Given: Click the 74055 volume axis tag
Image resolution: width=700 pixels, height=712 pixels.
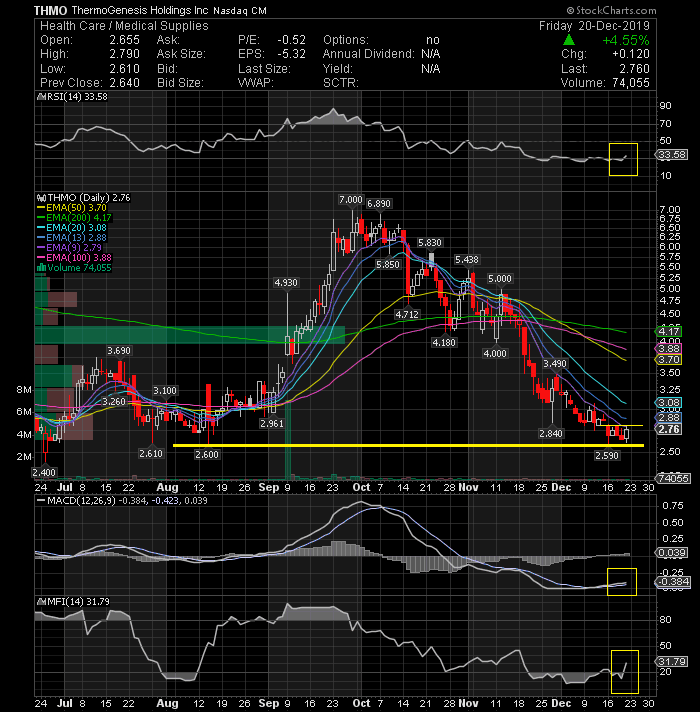Looking at the screenshot, I should click(x=674, y=478).
